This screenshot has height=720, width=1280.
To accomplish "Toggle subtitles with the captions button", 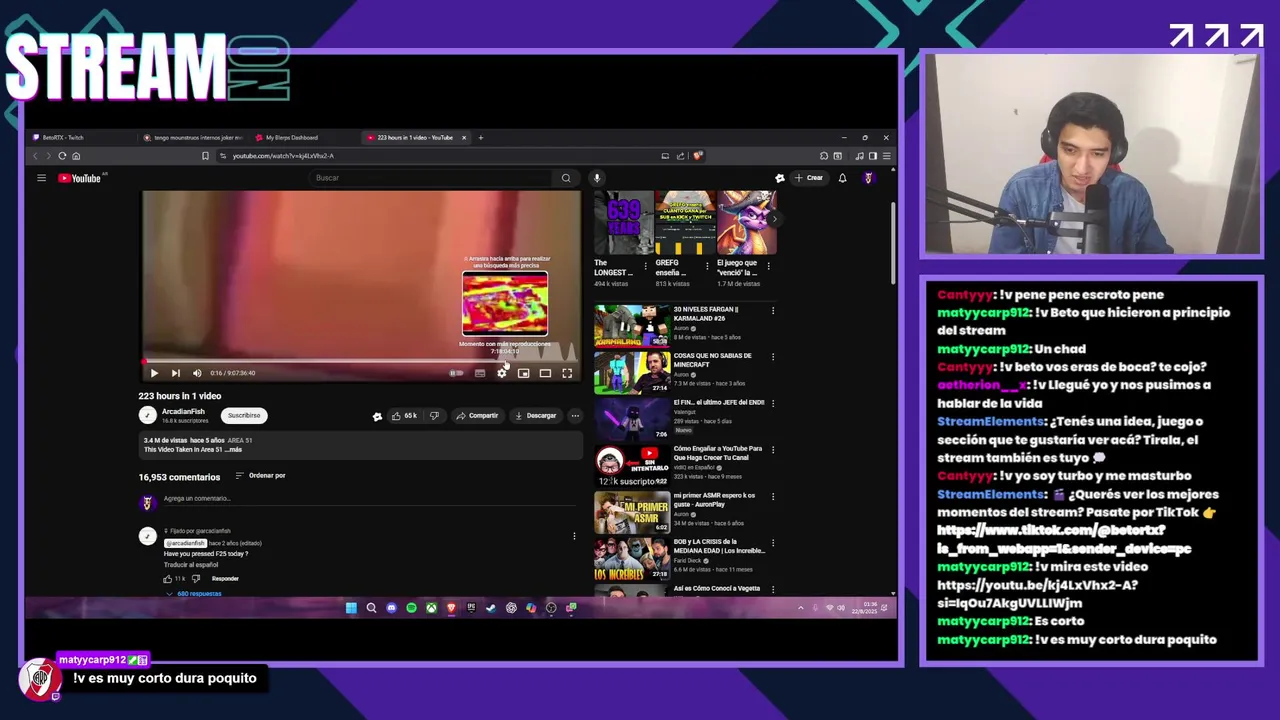I will pyautogui.click(x=480, y=373).
